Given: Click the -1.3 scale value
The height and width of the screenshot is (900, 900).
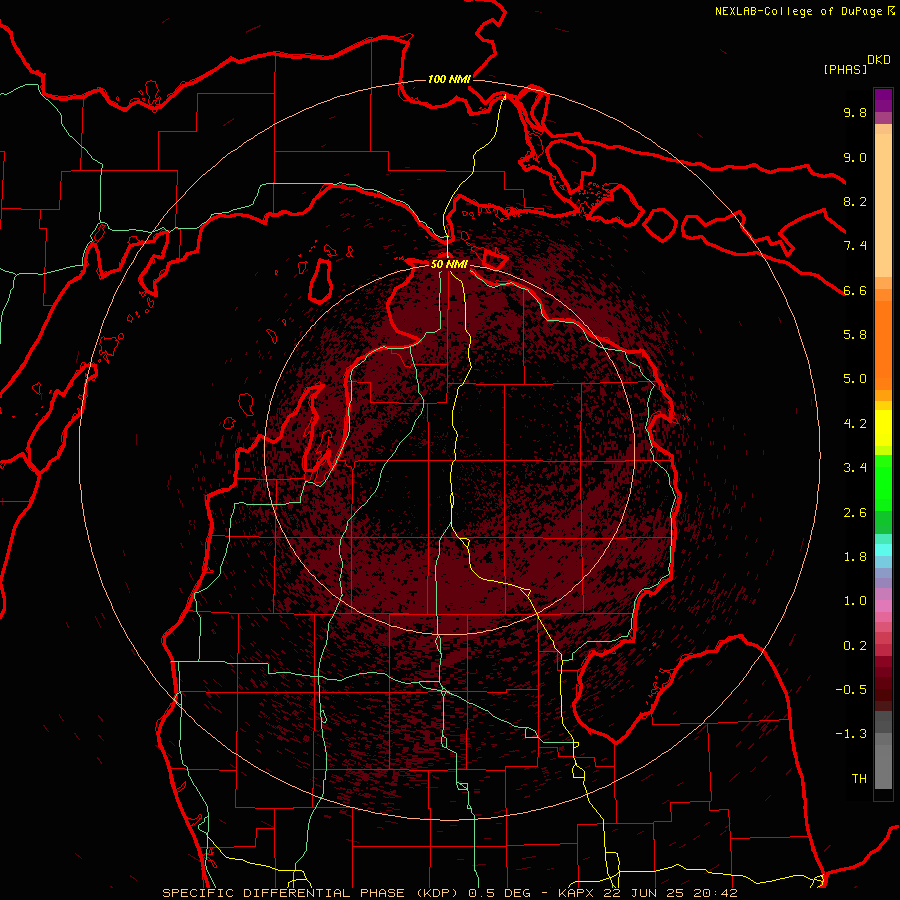Looking at the screenshot, I should point(851,734).
